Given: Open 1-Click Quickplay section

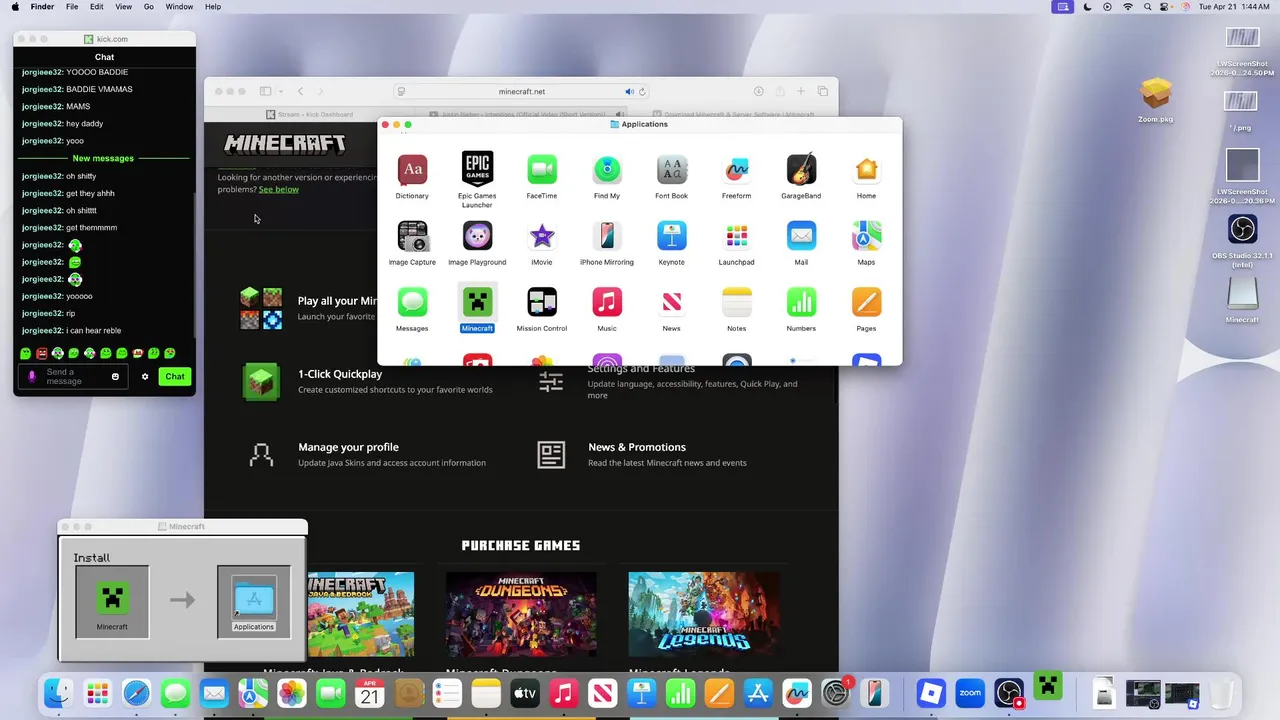Looking at the screenshot, I should pos(340,374).
